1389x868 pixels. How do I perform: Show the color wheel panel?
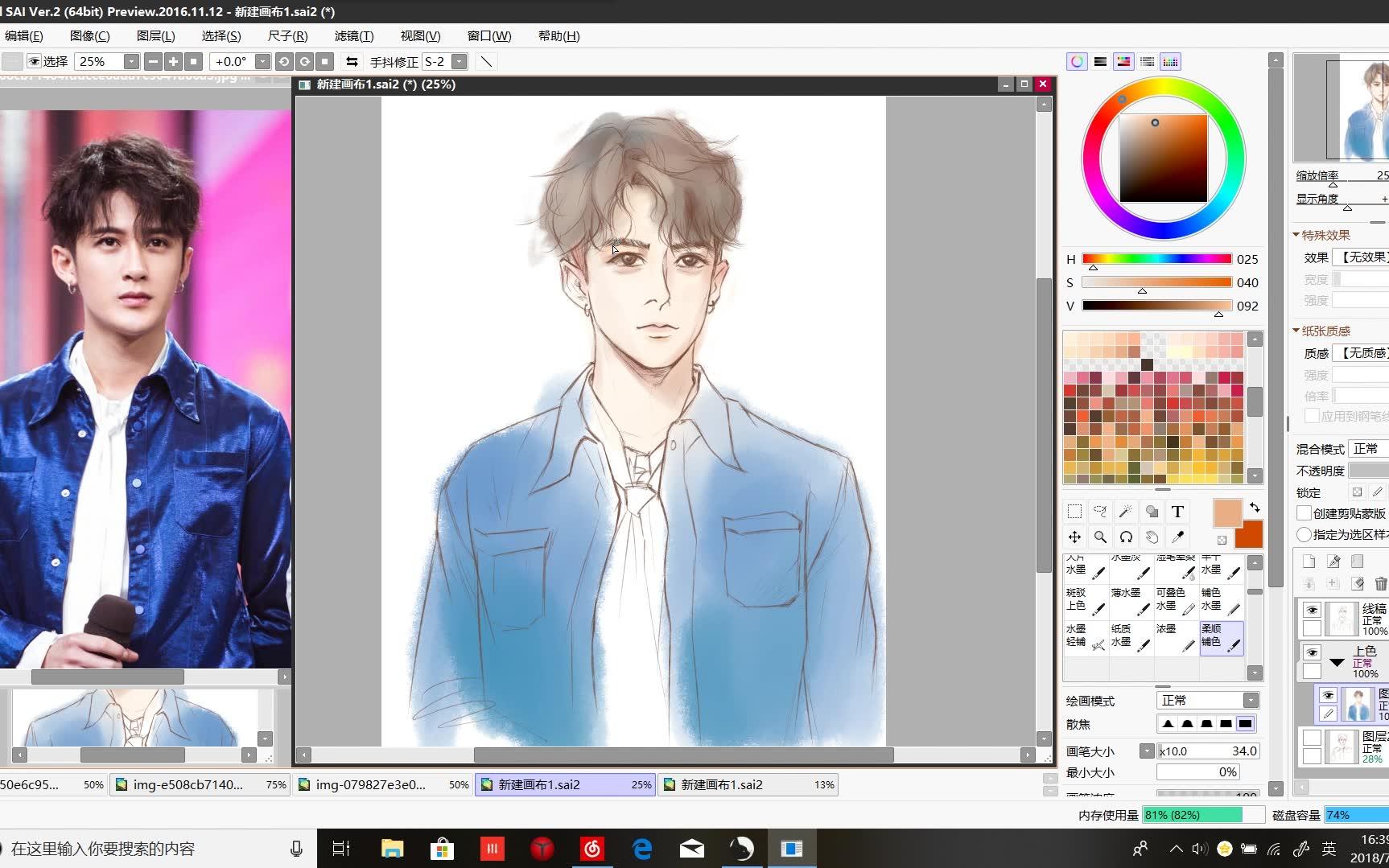point(1077,61)
